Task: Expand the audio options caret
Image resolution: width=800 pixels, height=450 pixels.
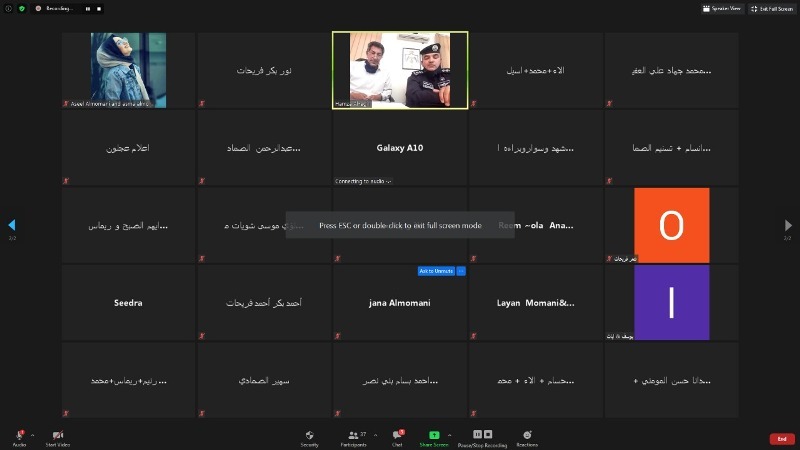Action: 33,435
